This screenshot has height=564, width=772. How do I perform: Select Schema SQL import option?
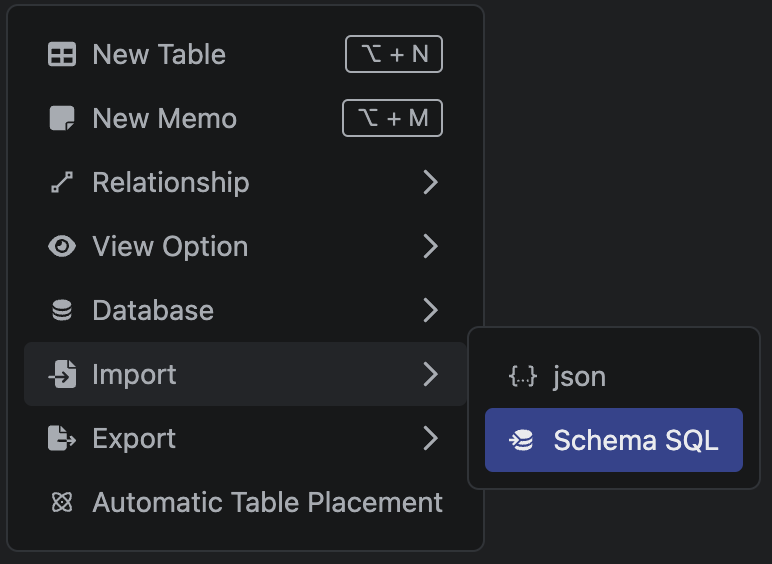pyautogui.click(x=635, y=440)
